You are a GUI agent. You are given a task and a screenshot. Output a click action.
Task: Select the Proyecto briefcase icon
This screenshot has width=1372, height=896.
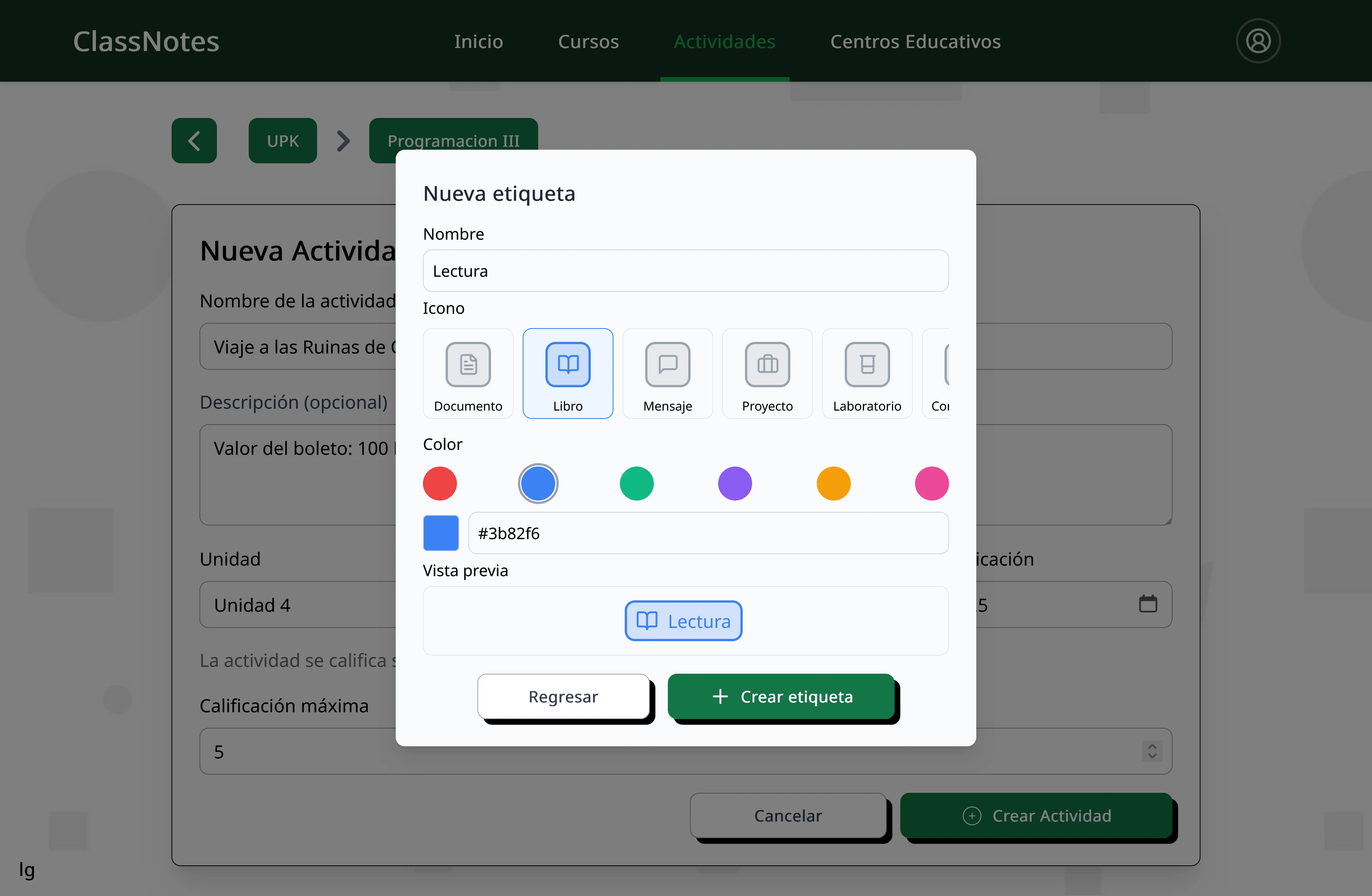[x=767, y=373]
